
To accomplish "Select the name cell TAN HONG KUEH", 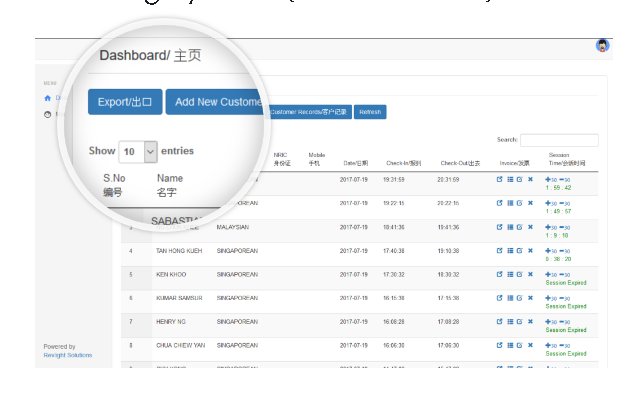I will 179,251.
